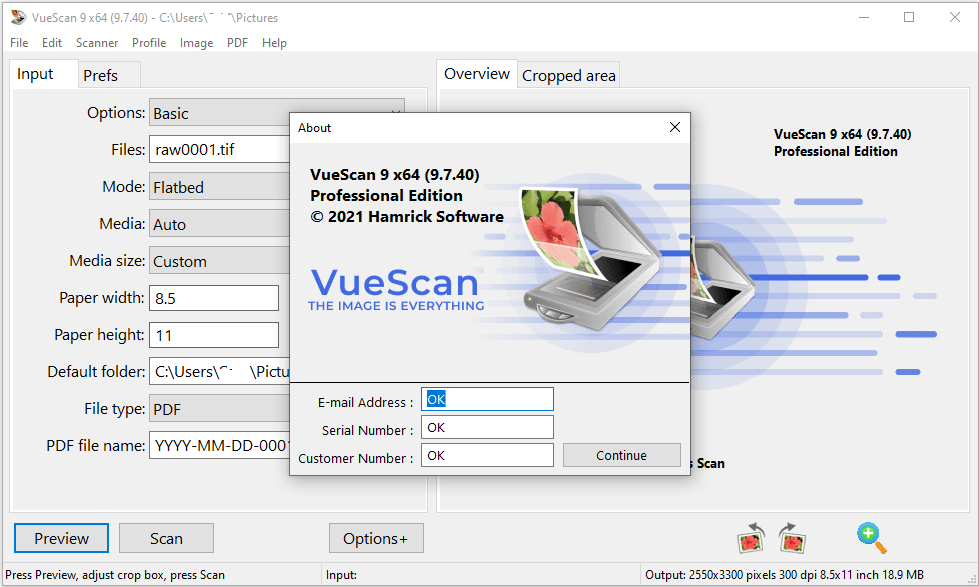Click the Preview button
979x587 pixels.
pyautogui.click(x=61, y=538)
